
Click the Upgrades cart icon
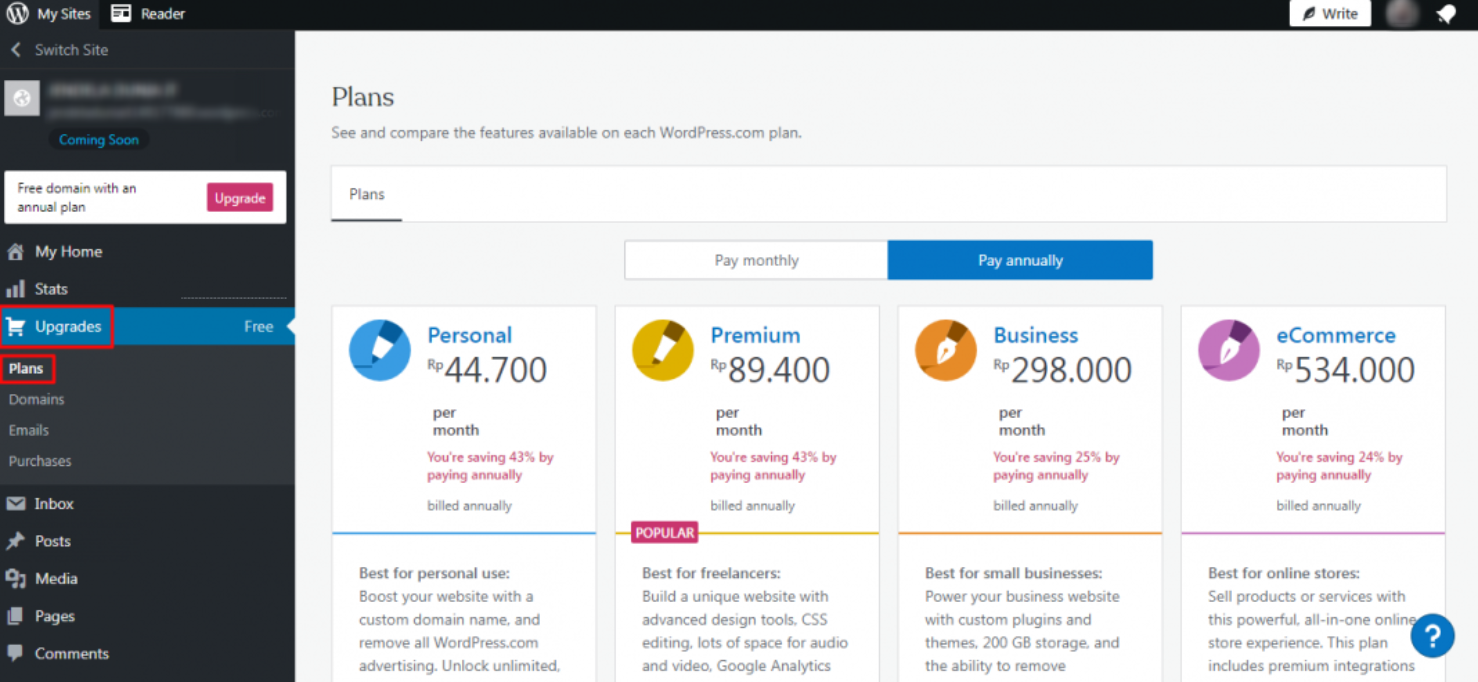tap(15, 327)
